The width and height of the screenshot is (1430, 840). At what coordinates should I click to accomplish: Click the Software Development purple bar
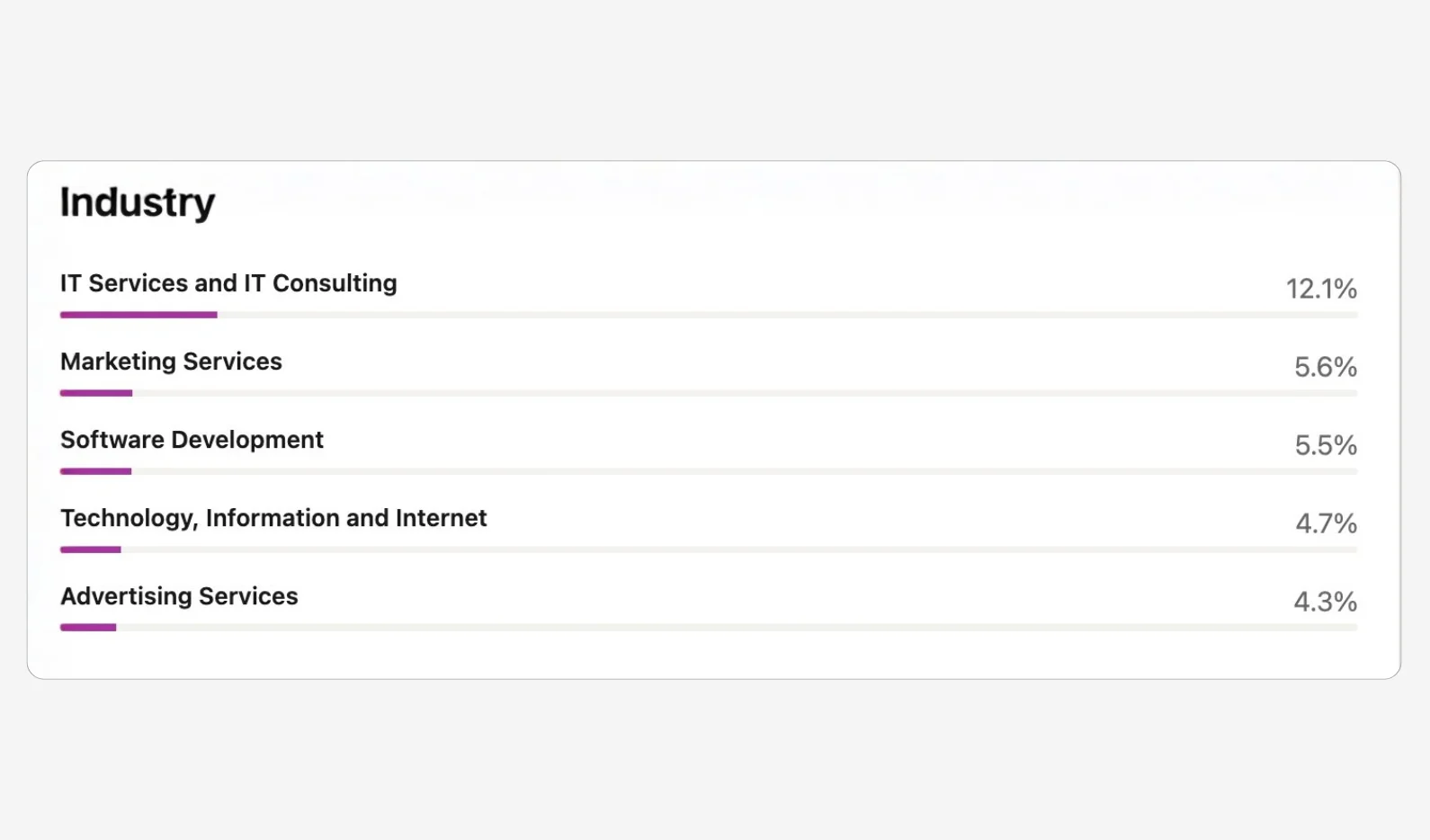95,471
